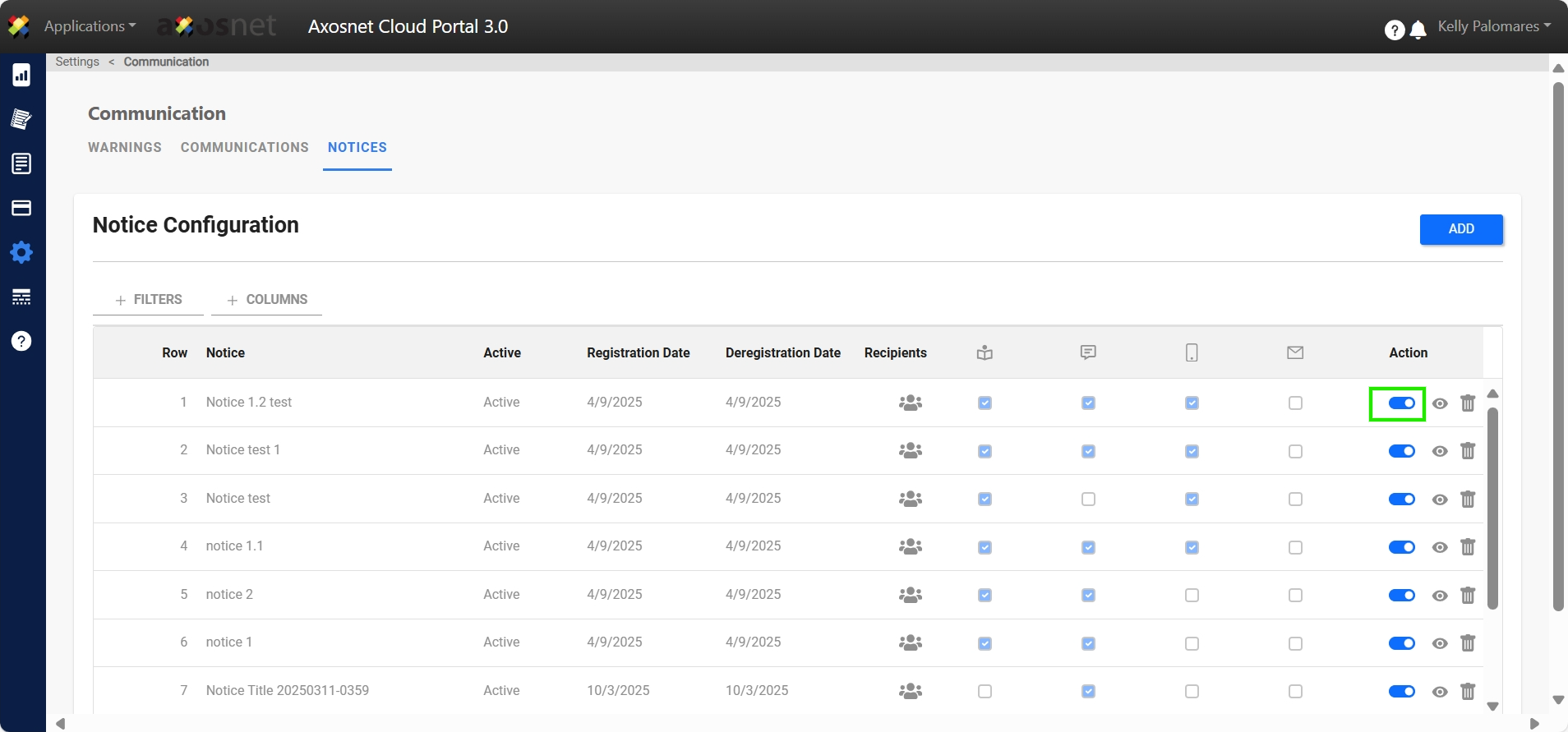The height and width of the screenshot is (732, 1568).
Task: Click the help icon in top header
Action: point(1394,30)
